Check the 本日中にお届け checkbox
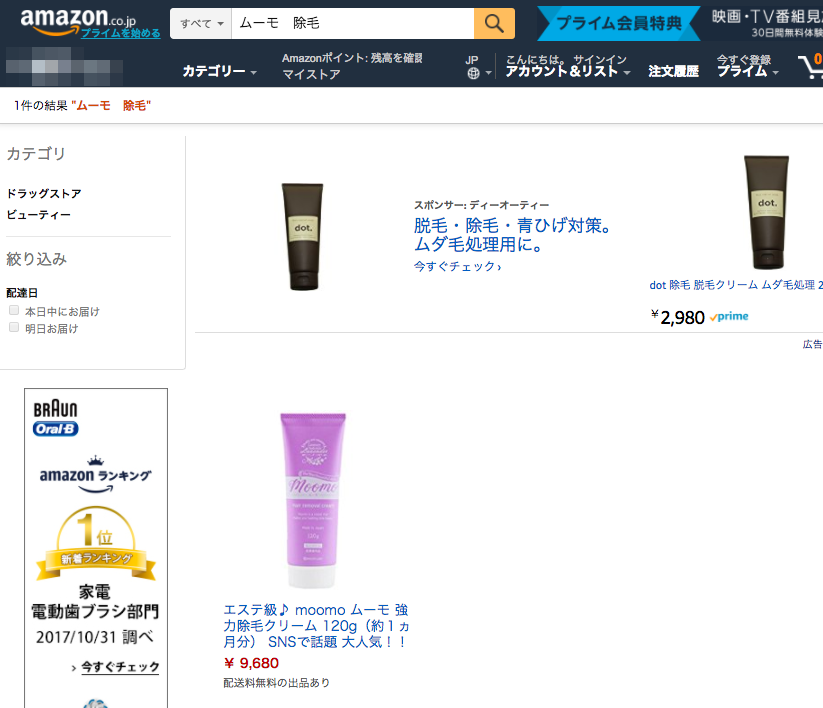 pos(14,310)
